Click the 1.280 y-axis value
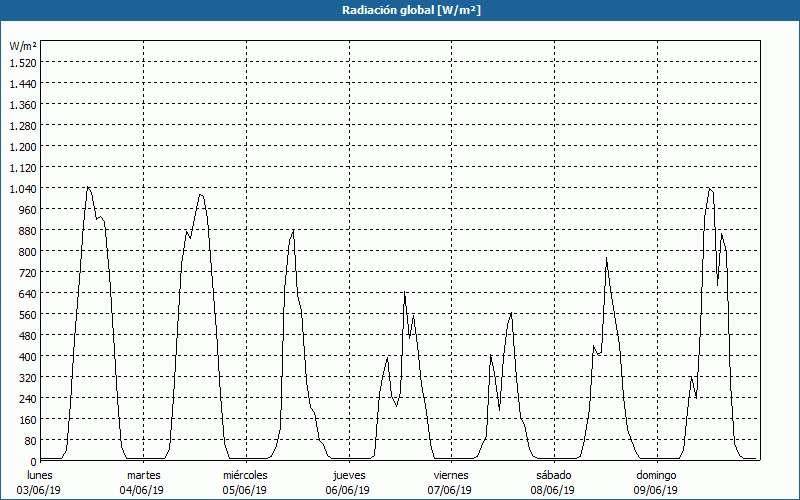 (x=23, y=126)
